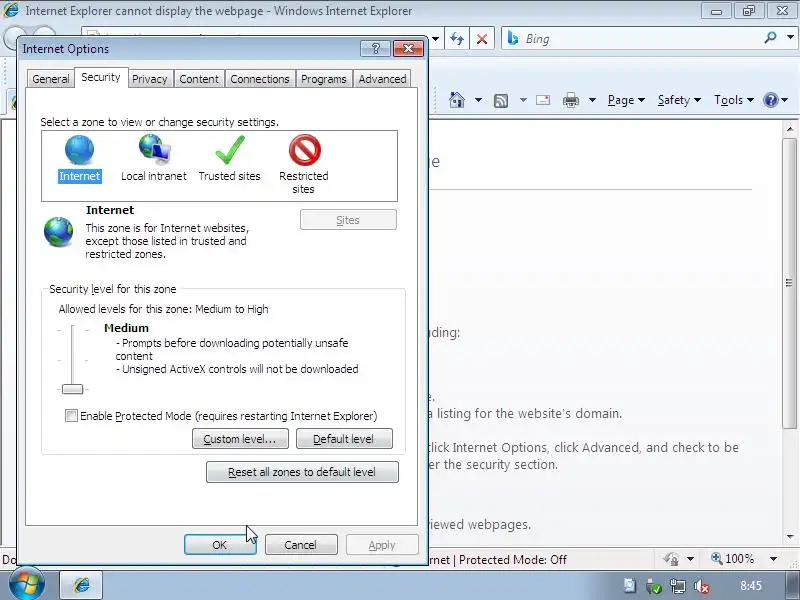Click the Protected Mode: Off status text
The width and height of the screenshot is (800, 600).
pyautogui.click(x=513, y=560)
